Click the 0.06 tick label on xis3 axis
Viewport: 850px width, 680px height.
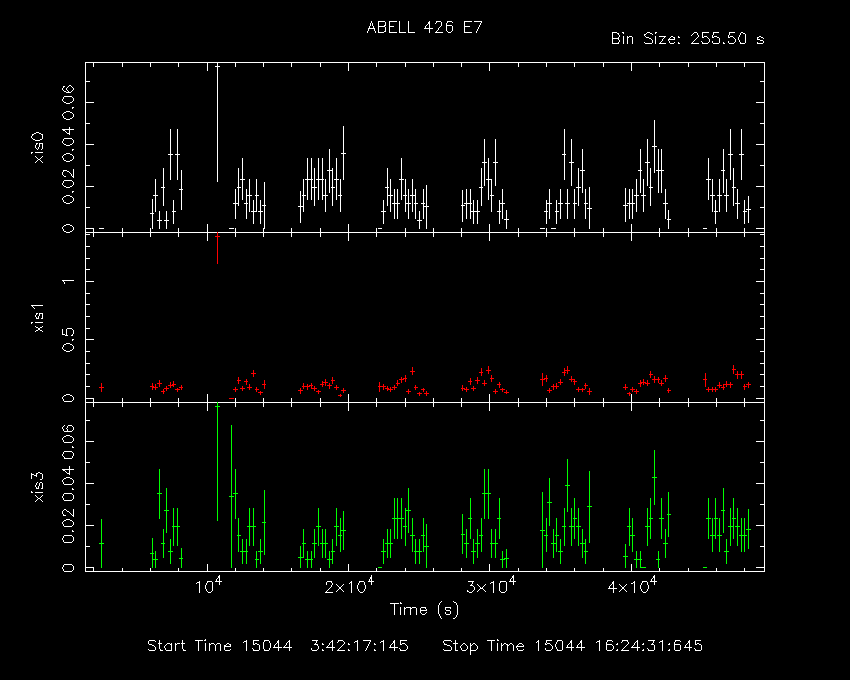(x=68, y=441)
